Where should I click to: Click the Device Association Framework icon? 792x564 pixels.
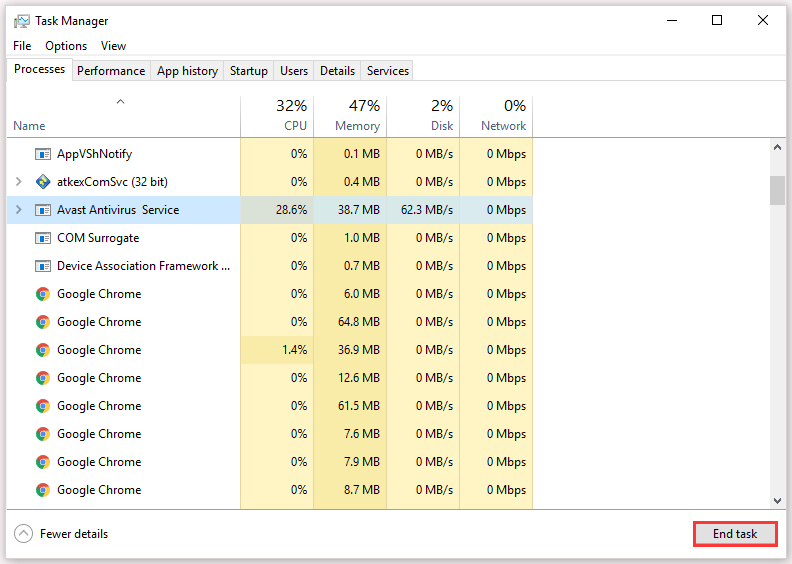click(x=43, y=266)
